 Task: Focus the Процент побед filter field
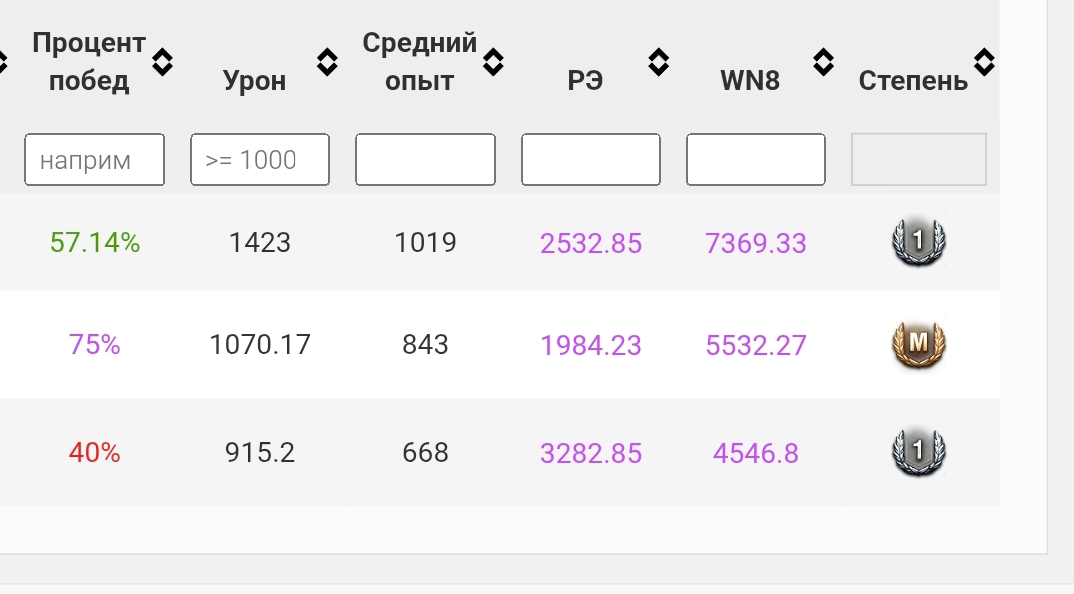pyautogui.click(x=94, y=160)
